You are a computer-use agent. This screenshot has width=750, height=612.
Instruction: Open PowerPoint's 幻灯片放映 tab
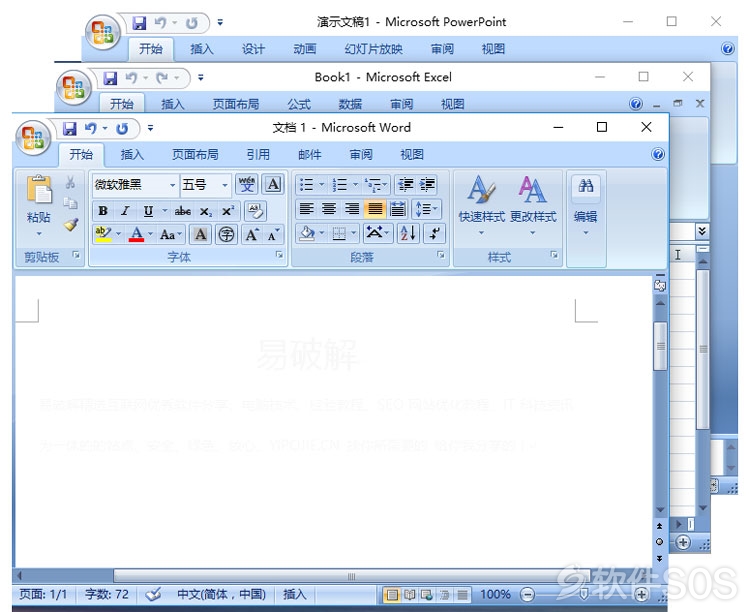point(374,49)
